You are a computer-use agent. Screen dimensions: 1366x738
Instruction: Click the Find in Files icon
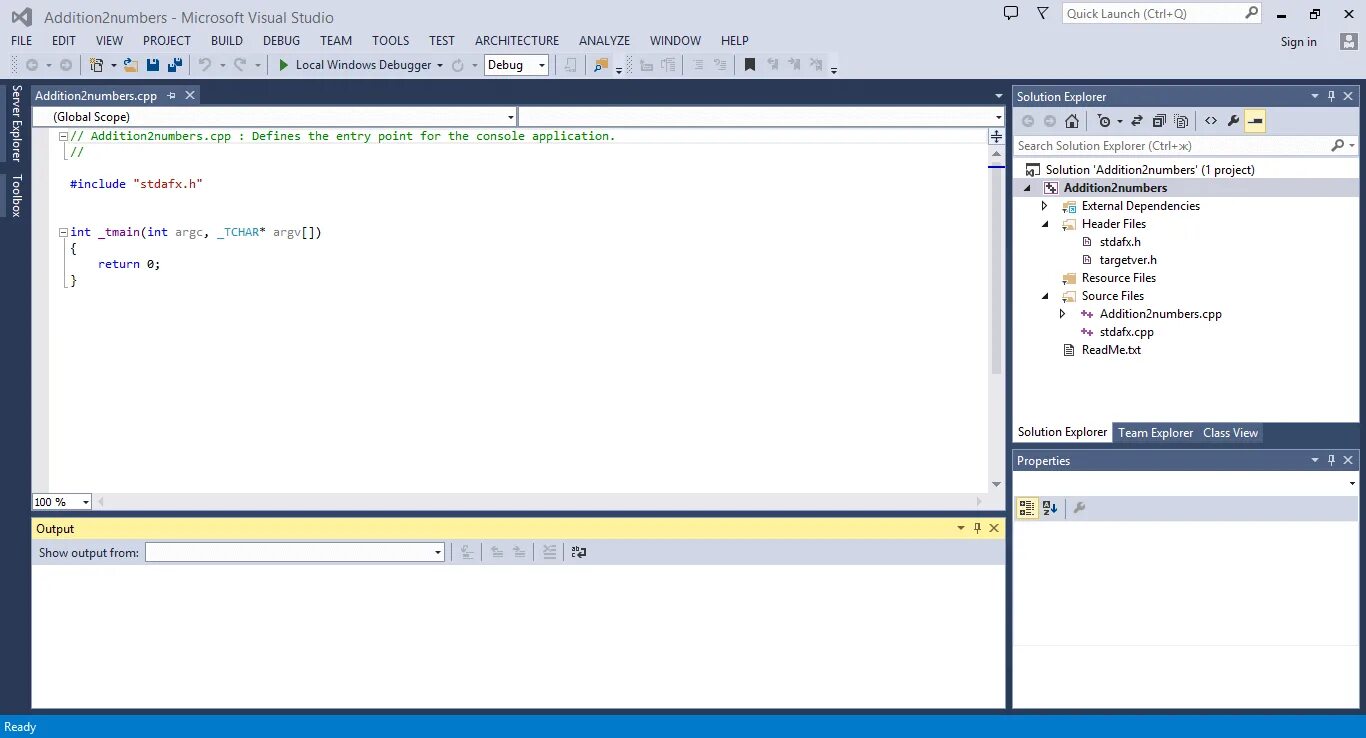(601, 65)
